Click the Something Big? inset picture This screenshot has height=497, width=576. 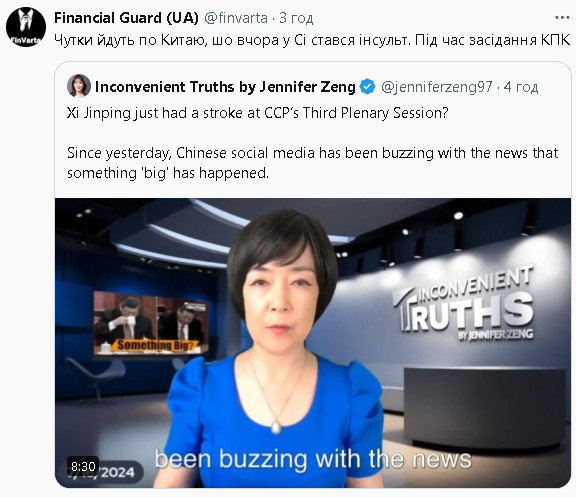pos(151,323)
